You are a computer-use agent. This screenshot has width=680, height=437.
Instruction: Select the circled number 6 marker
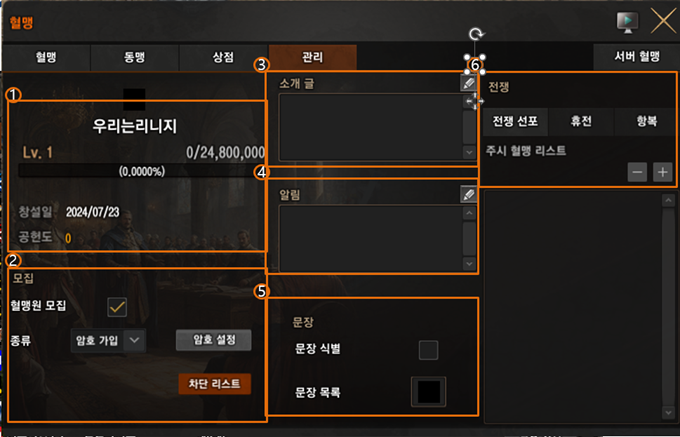[x=475, y=65]
